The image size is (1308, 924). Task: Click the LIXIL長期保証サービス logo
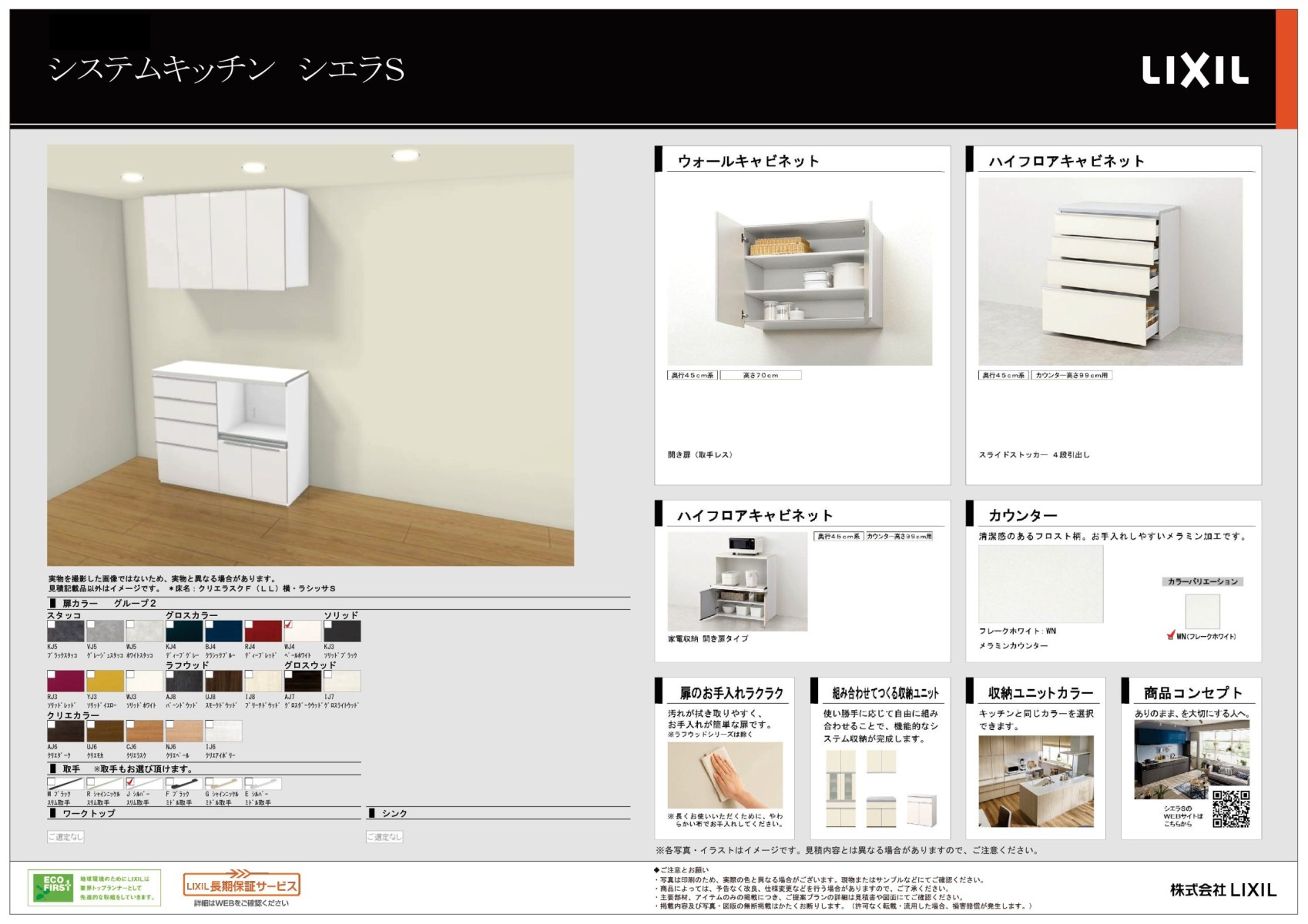pos(241,885)
